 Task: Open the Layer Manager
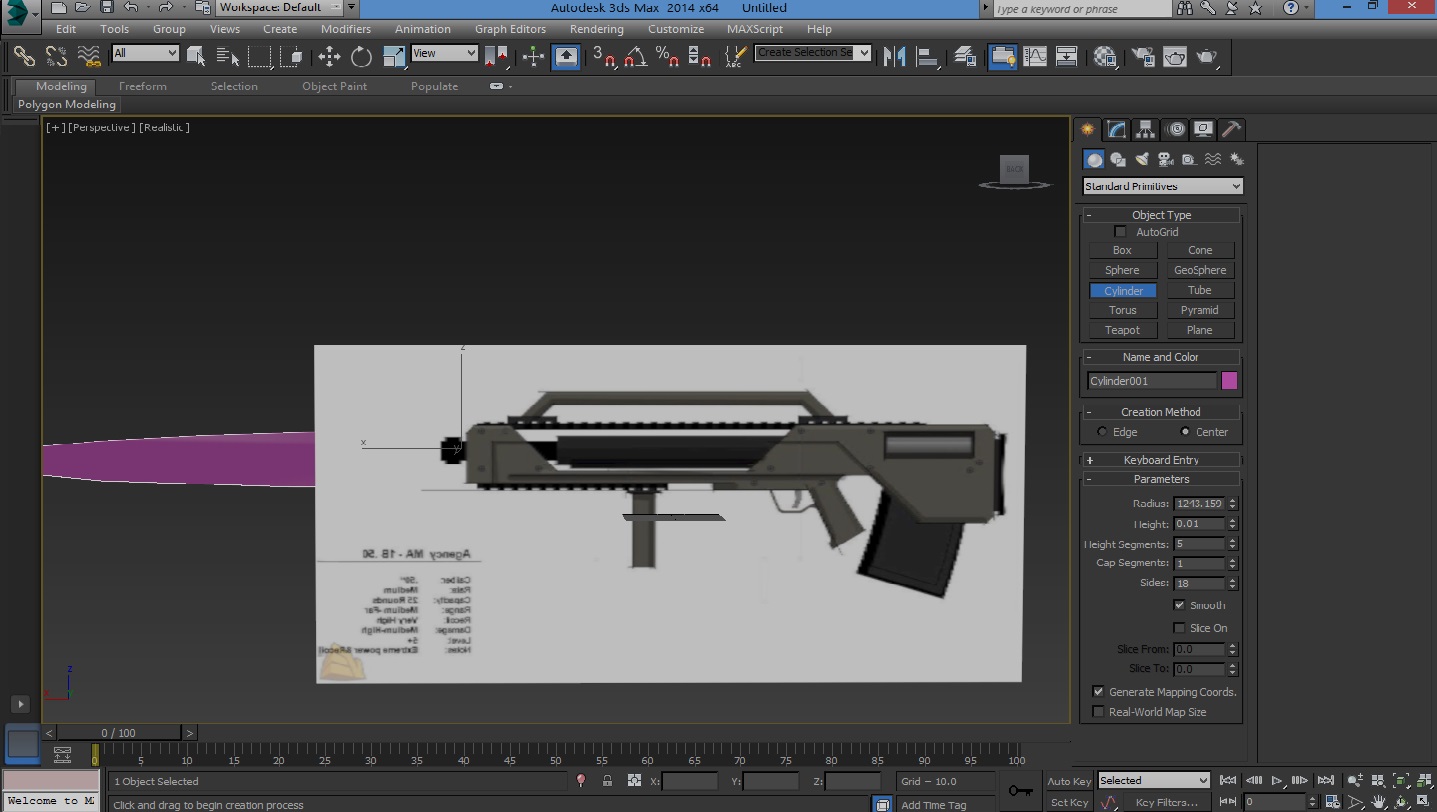pyautogui.click(x=965, y=56)
